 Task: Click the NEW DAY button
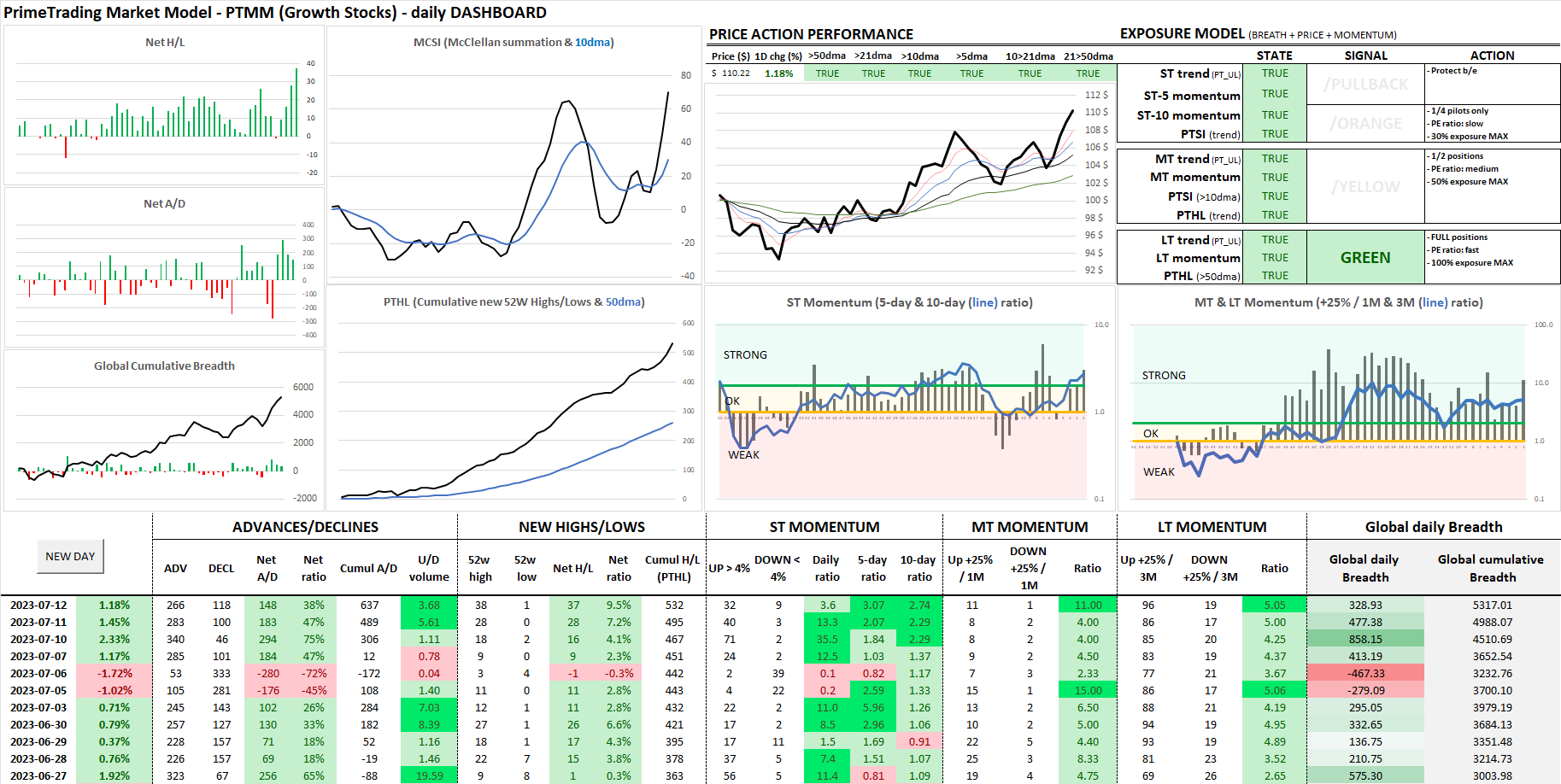tap(70, 556)
